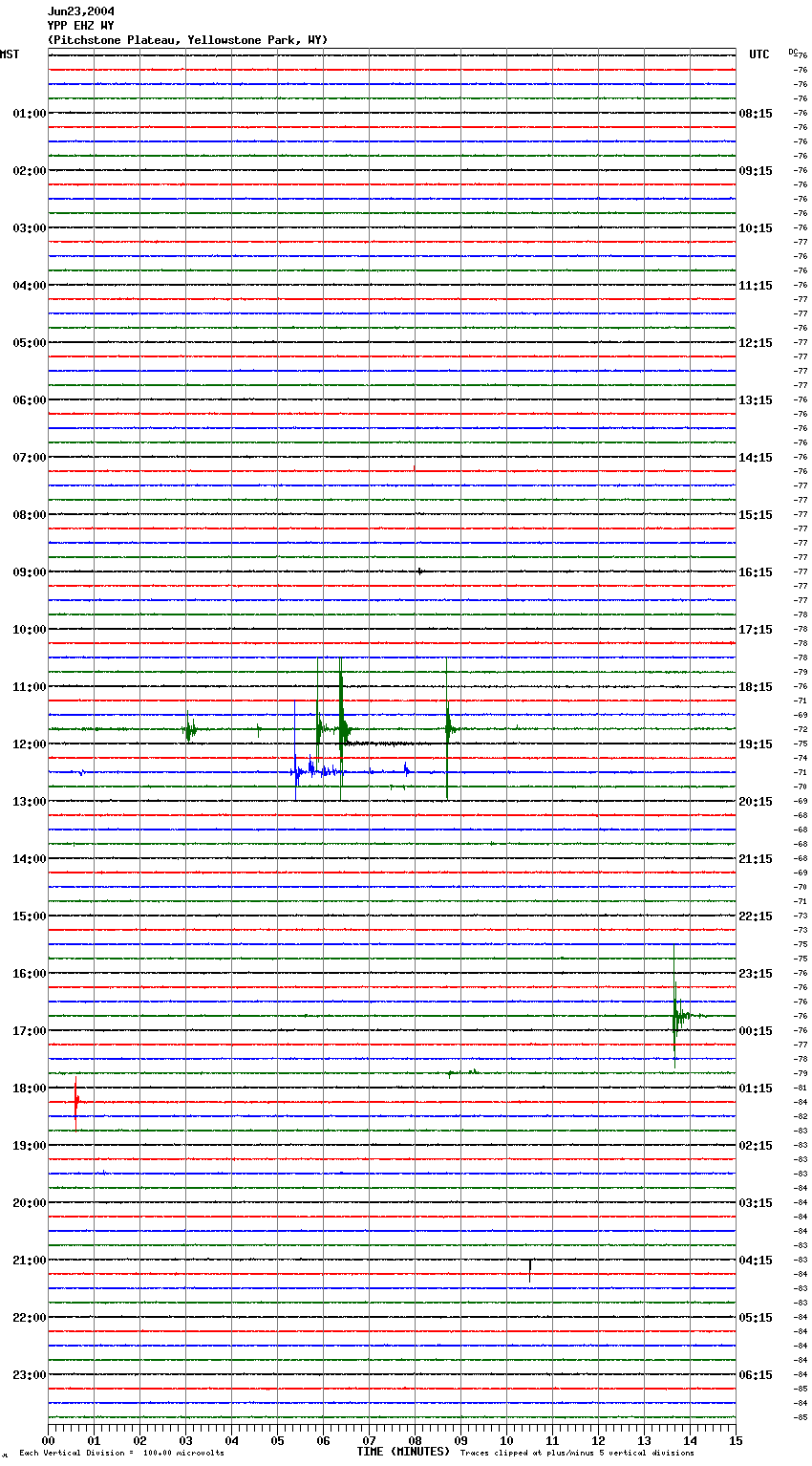Click the Pitchstone Plateau location subtitle
Viewport: 812px width, 1466px height.
click(x=187, y=40)
